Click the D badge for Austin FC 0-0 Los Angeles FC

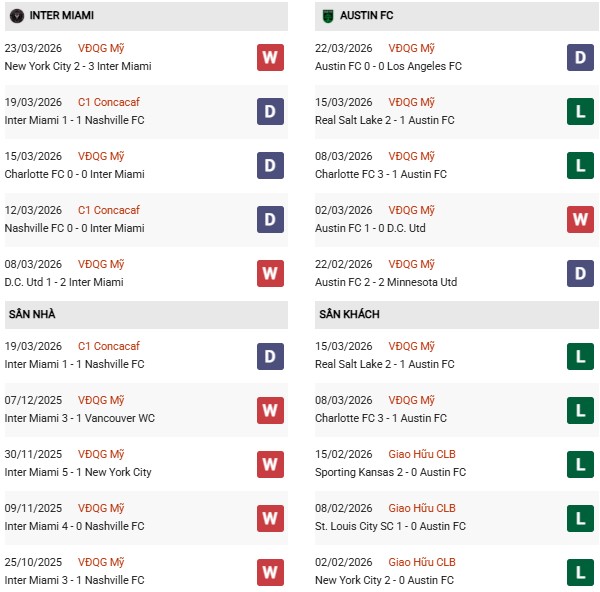click(x=581, y=57)
